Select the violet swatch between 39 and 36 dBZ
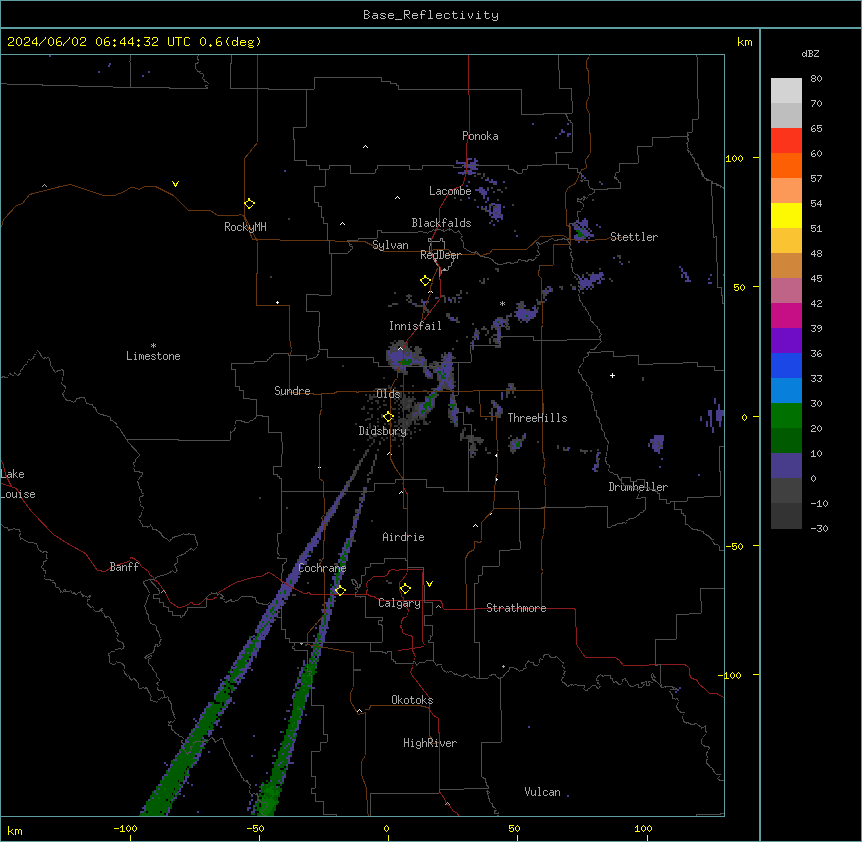 click(786, 341)
